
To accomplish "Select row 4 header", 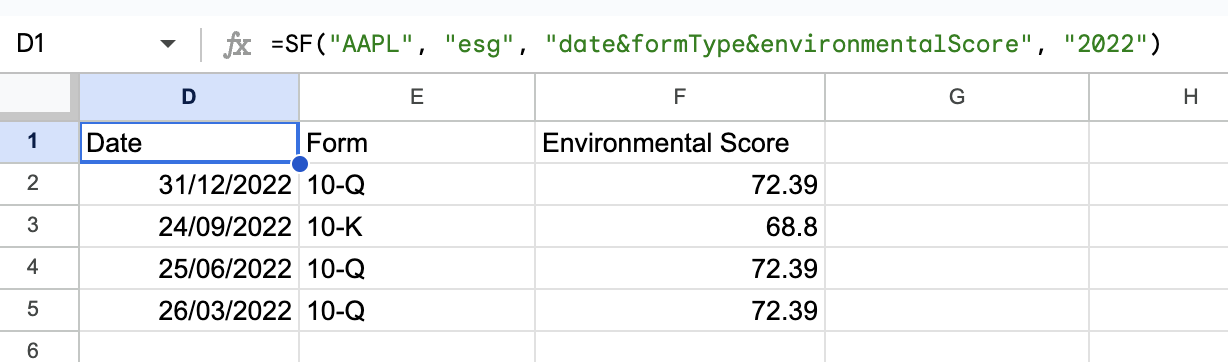I will 39,268.
